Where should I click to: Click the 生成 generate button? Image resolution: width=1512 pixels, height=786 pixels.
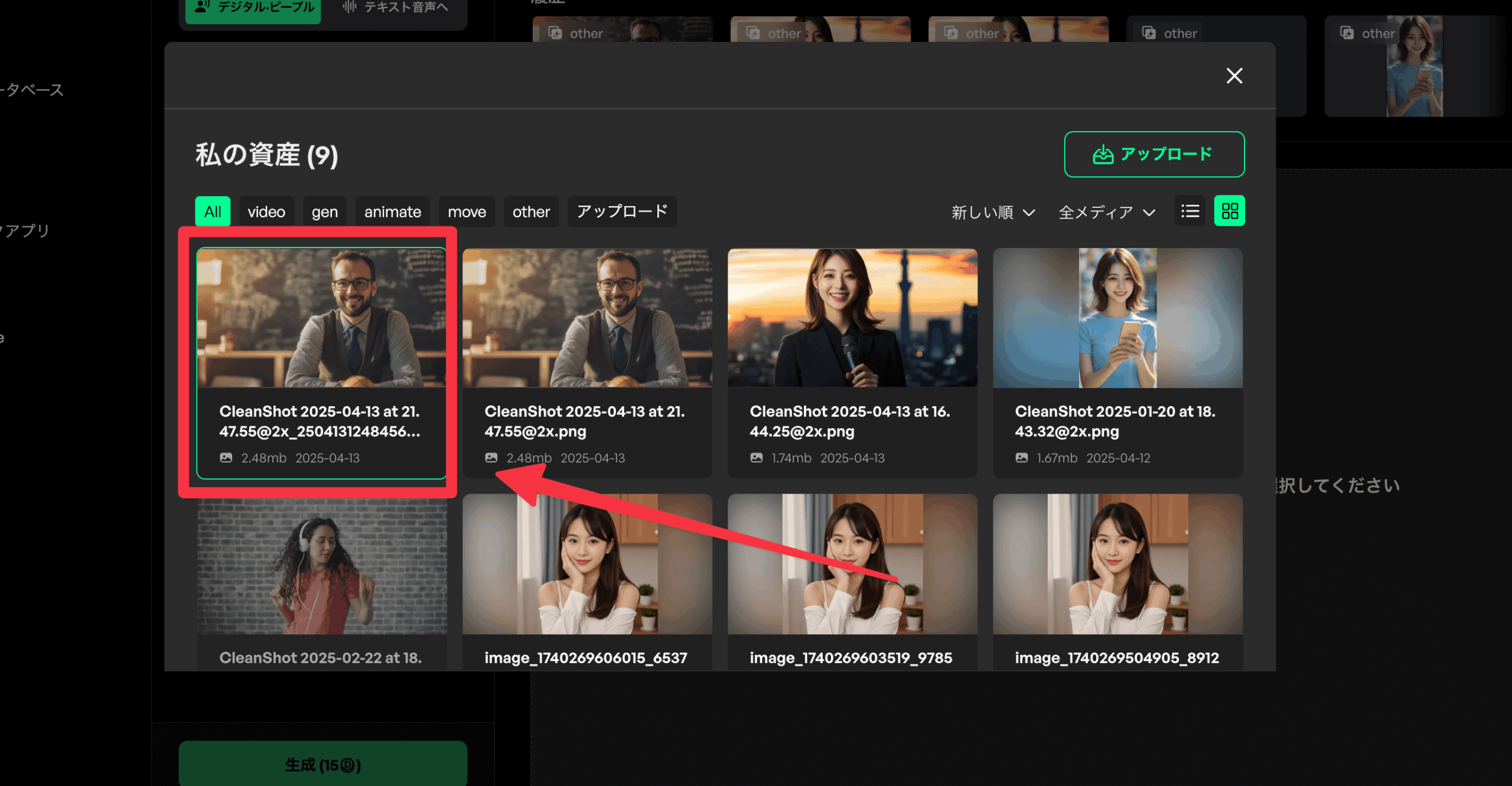(x=322, y=765)
